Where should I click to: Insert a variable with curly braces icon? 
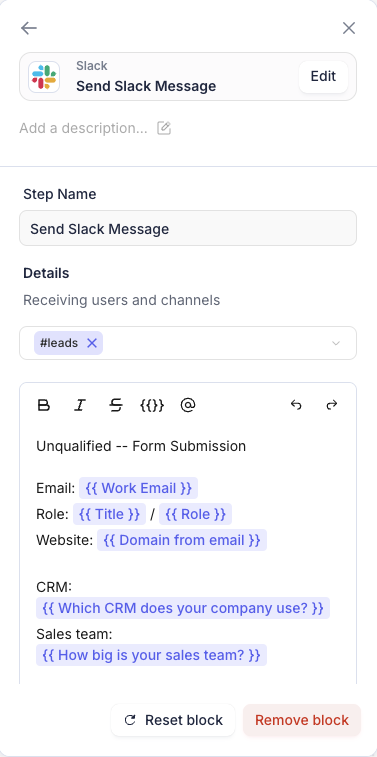tap(152, 405)
